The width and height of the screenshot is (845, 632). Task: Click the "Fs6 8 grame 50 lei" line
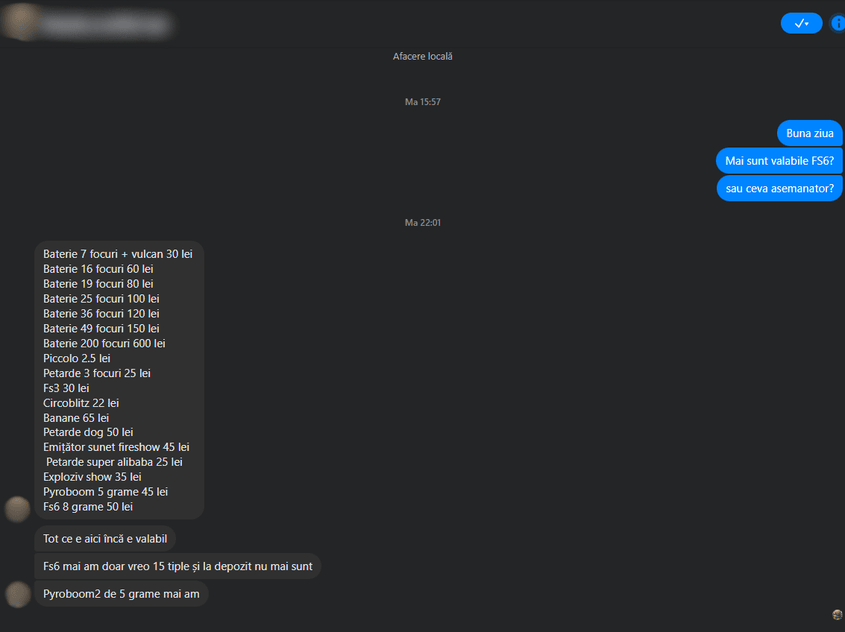pos(88,507)
